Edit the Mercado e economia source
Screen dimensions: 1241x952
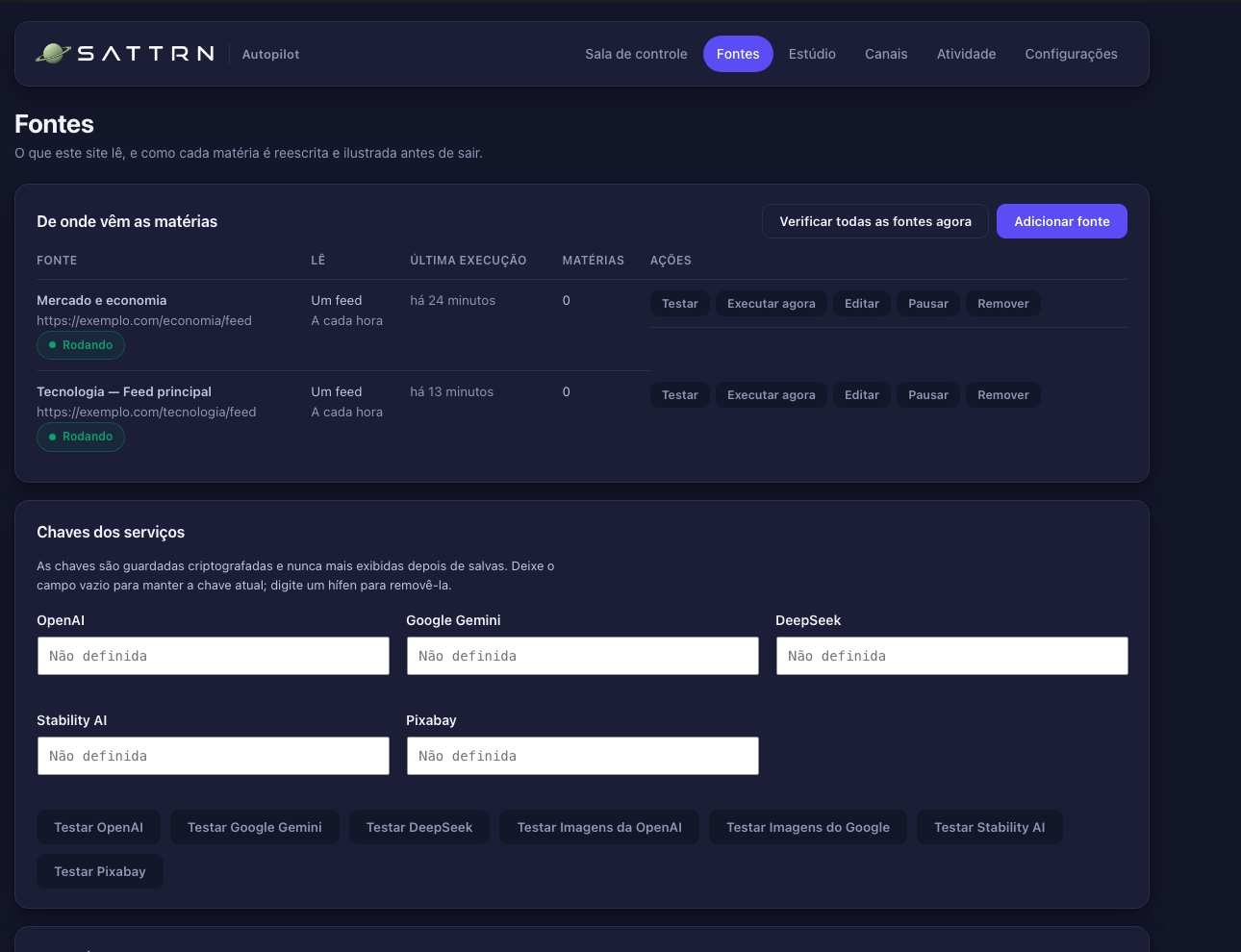click(x=862, y=304)
